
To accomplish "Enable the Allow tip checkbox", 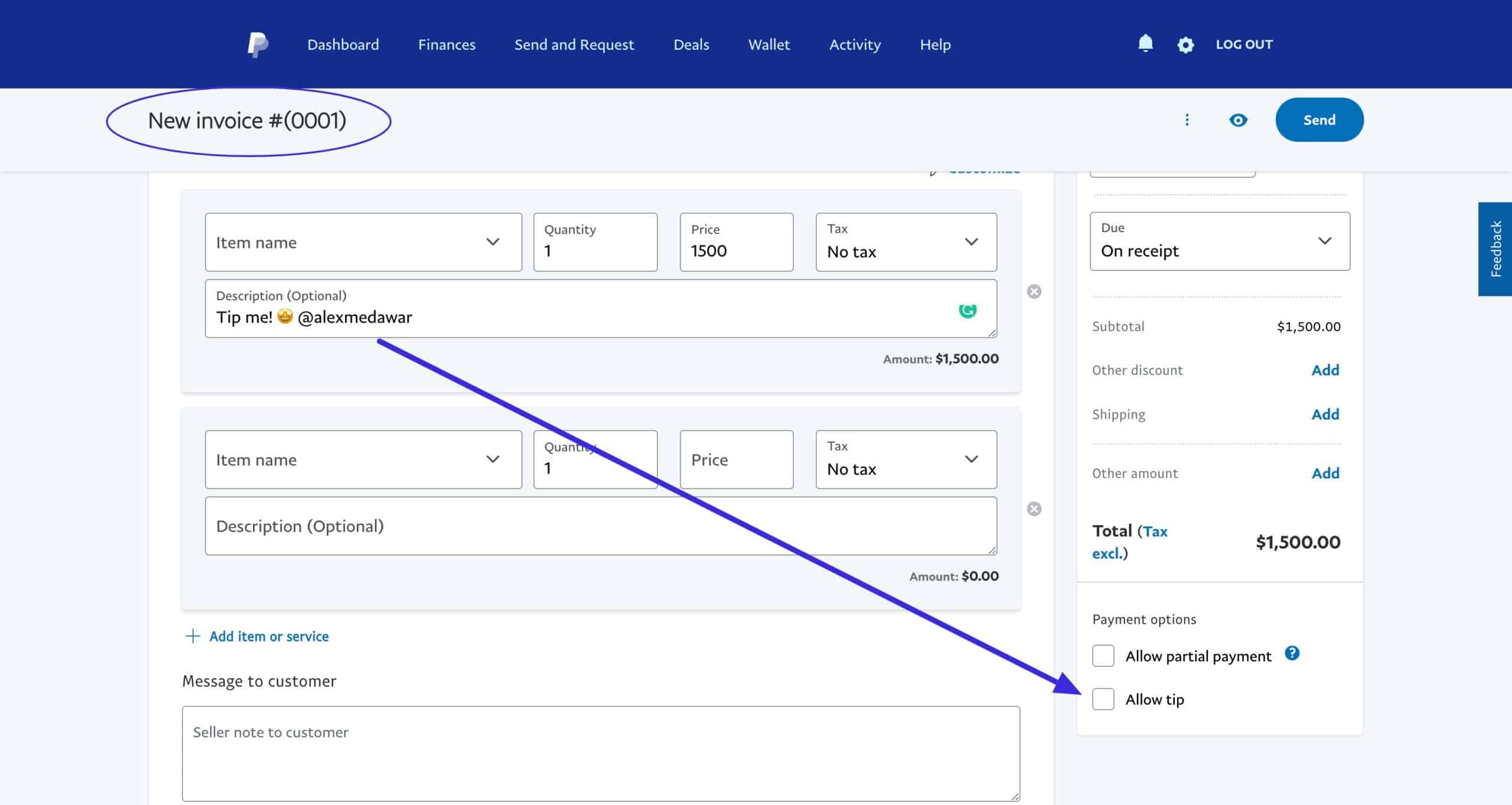I will click(x=1103, y=699).
